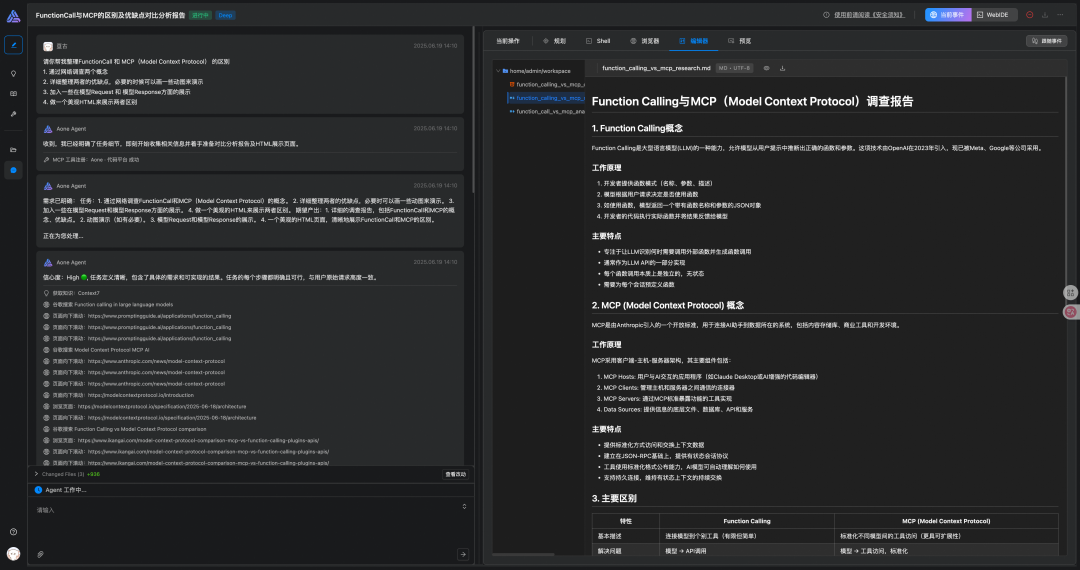Select highlighted function_calling_vs_mcp file in tree
Image resolution: width=1080 pixels, height=570 pixels.
[x=546, y=98]
